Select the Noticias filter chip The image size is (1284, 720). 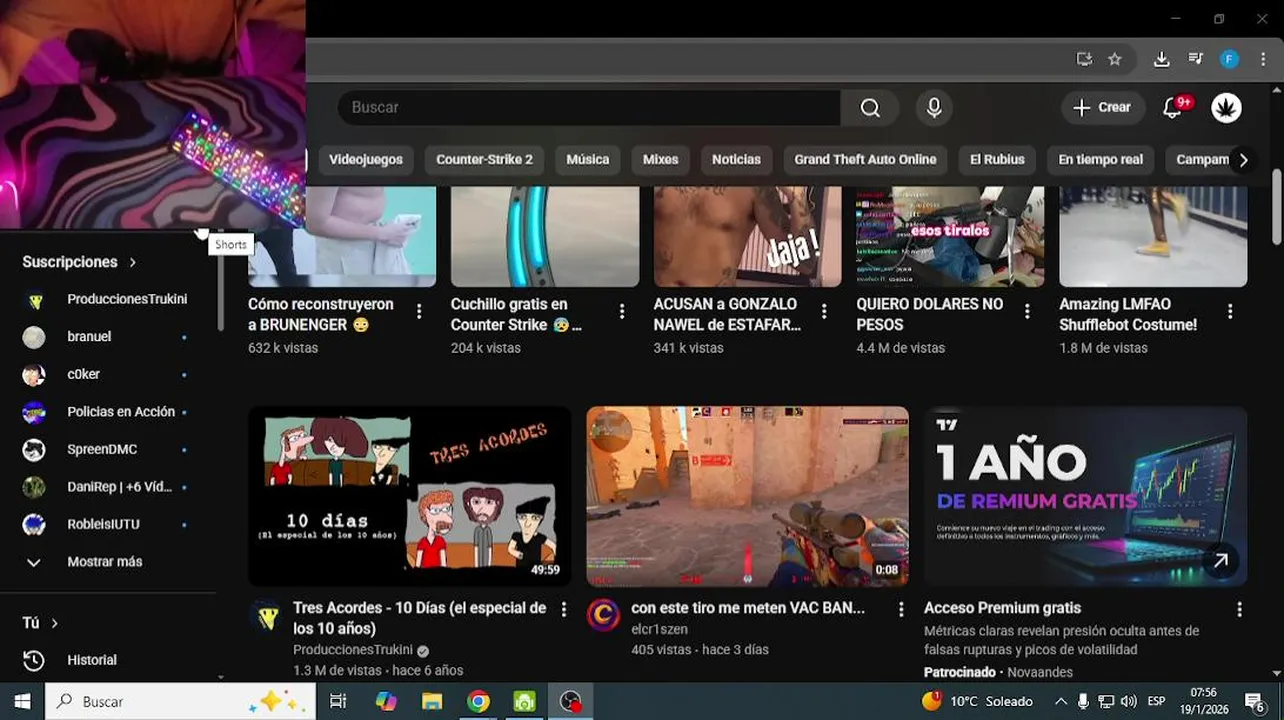pos(736,159)
